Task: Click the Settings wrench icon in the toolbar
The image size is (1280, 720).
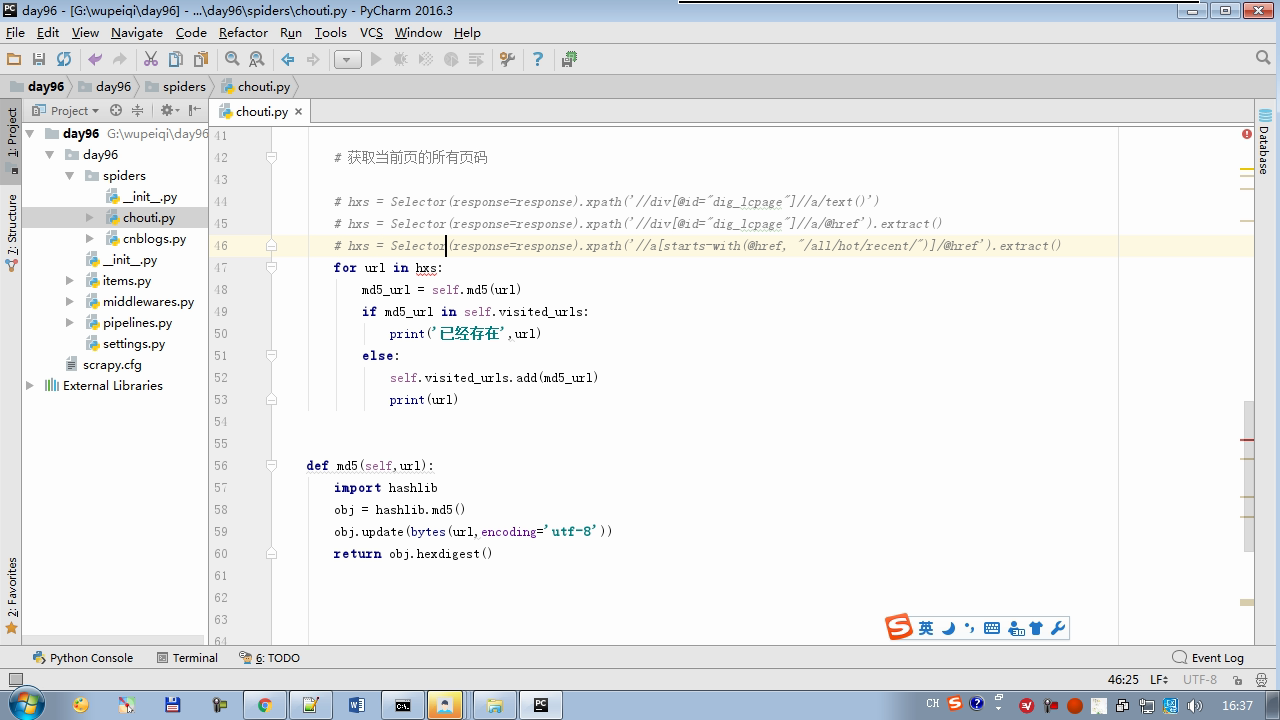Action: tap(507, 60)
